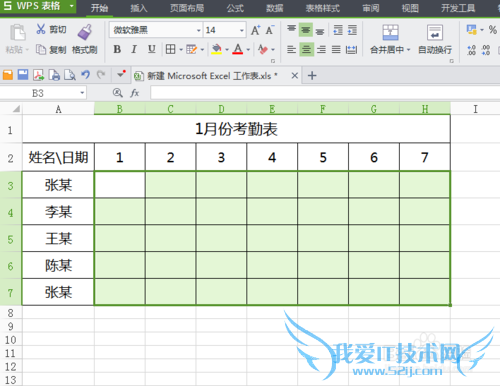Toggle bold formatting

(x=117, y=49)
